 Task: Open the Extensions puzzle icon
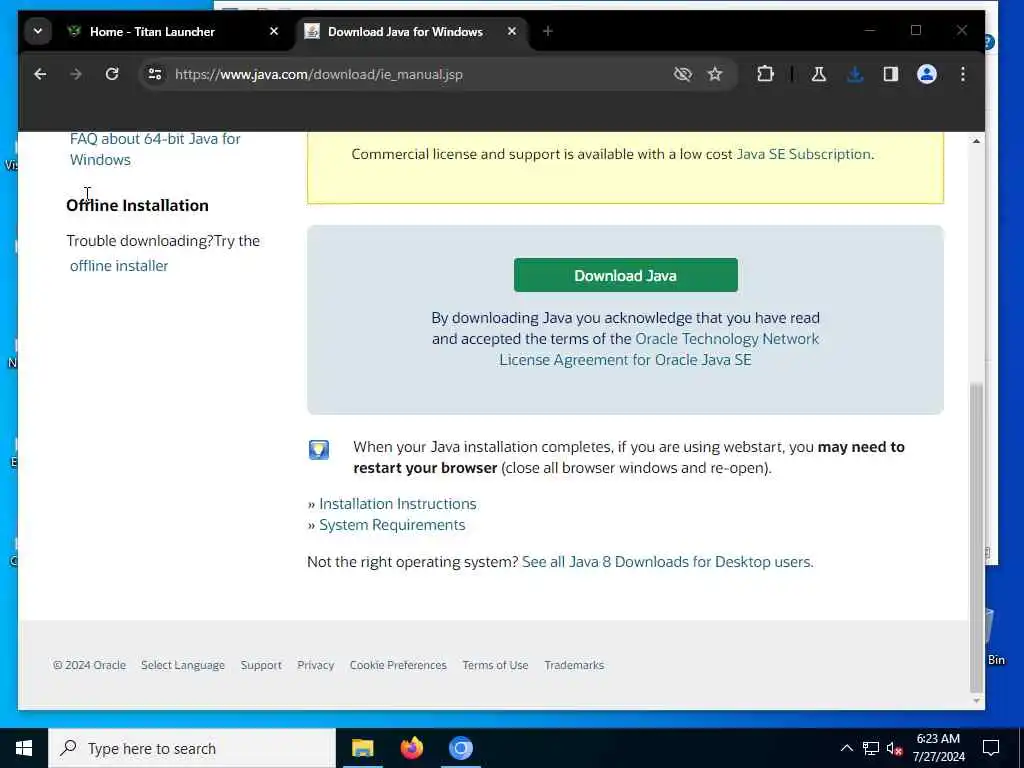[765, 74]
